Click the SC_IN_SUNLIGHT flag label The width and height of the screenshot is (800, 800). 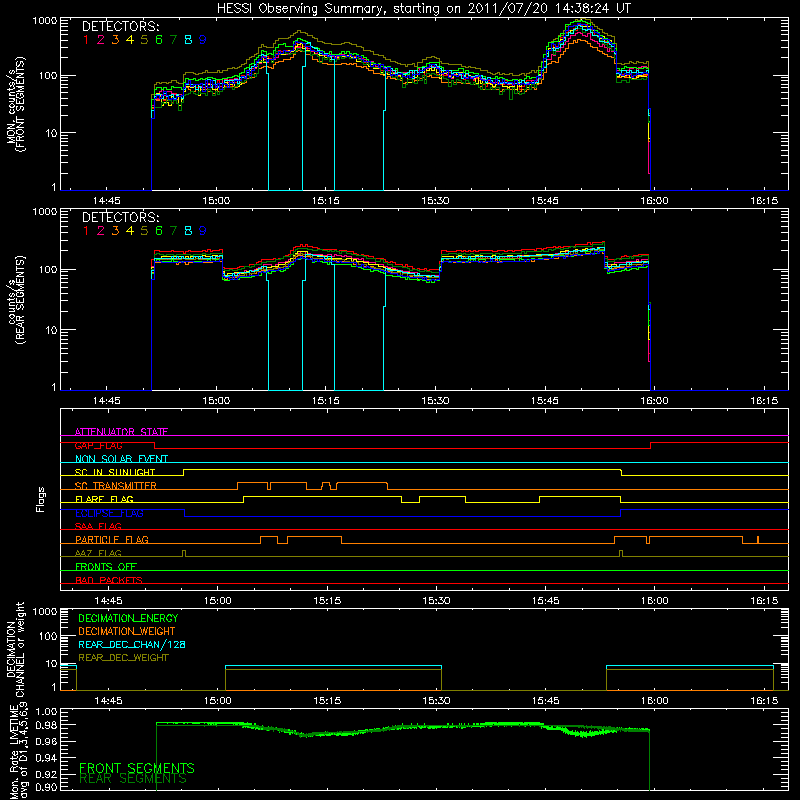(115, 472)
